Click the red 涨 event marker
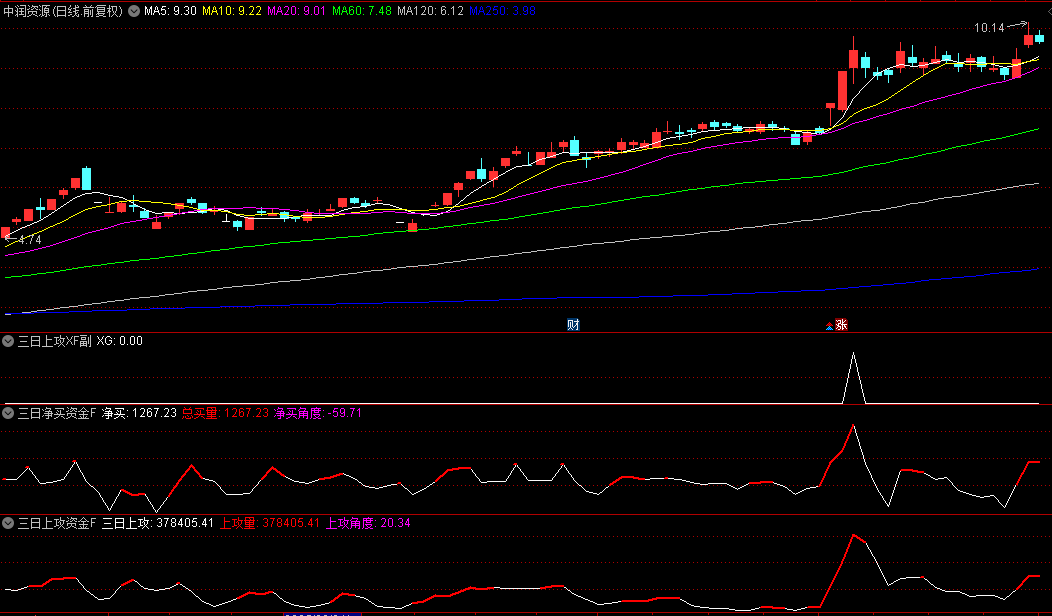The width and height of the screenshot is (1052, 616). click(x=841, y=324)
